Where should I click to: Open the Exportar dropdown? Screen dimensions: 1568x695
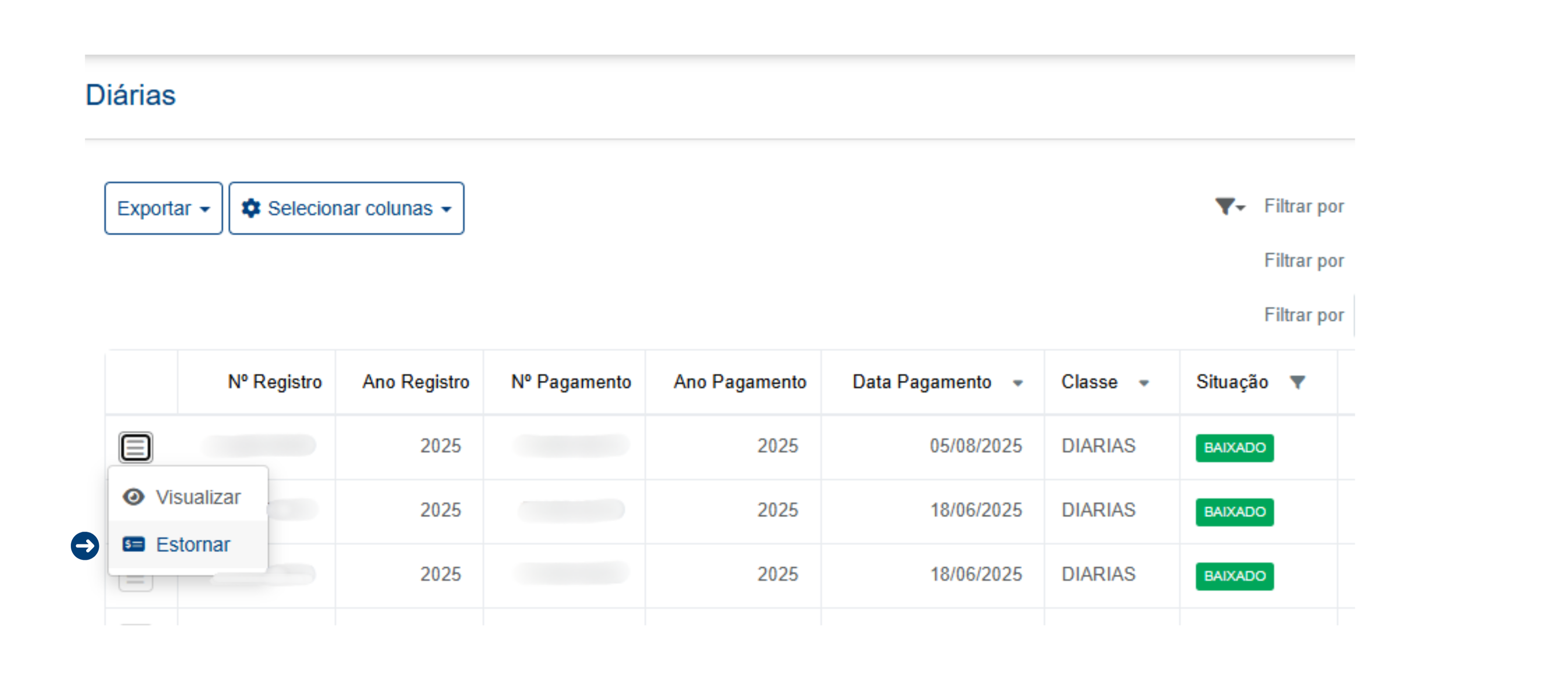[x=163, y=208]
